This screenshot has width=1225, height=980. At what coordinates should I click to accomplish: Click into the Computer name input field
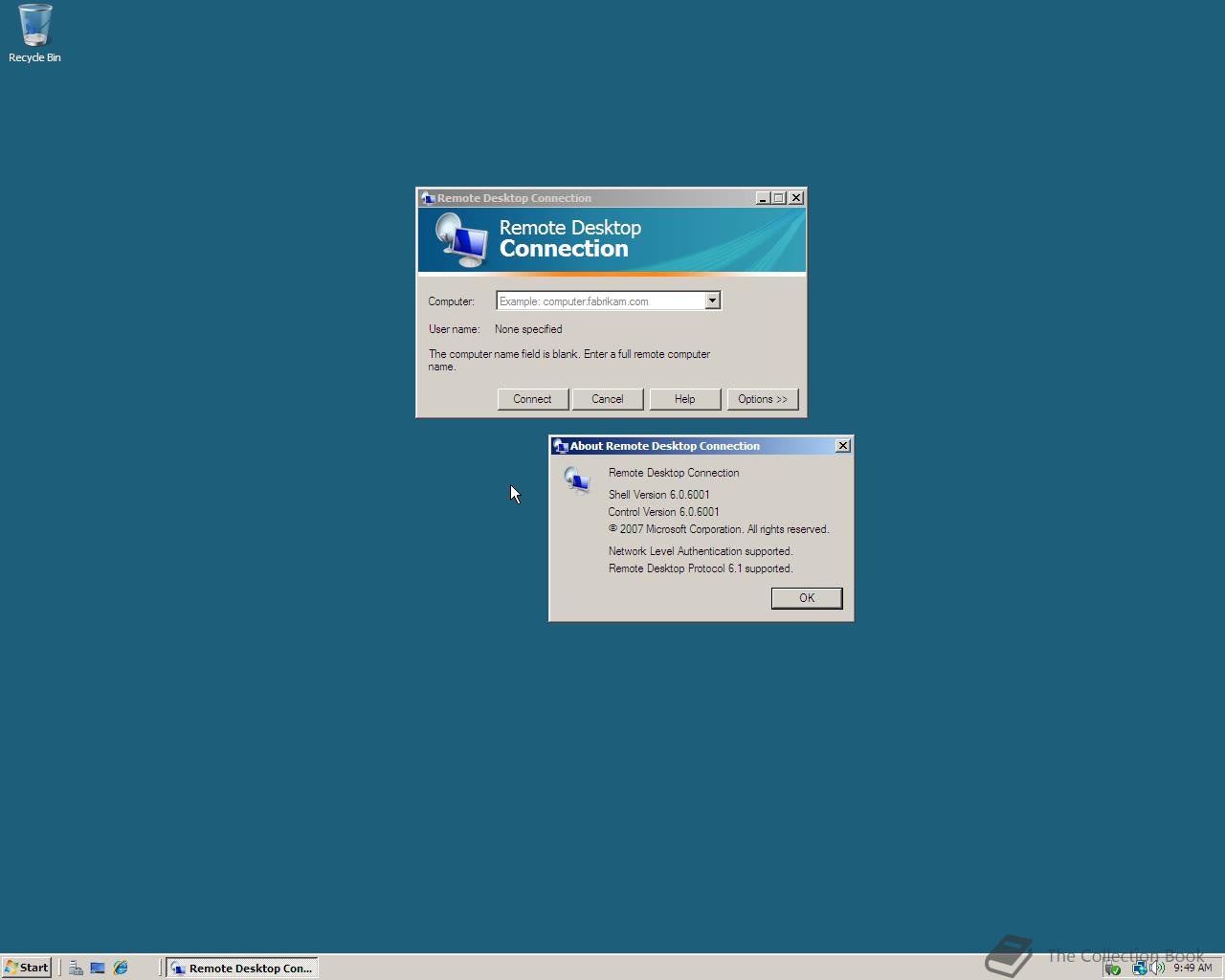[601, 301]
